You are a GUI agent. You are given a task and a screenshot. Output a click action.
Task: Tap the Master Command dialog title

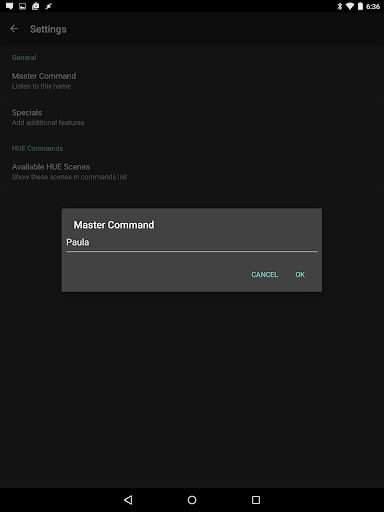click(114, 225)
